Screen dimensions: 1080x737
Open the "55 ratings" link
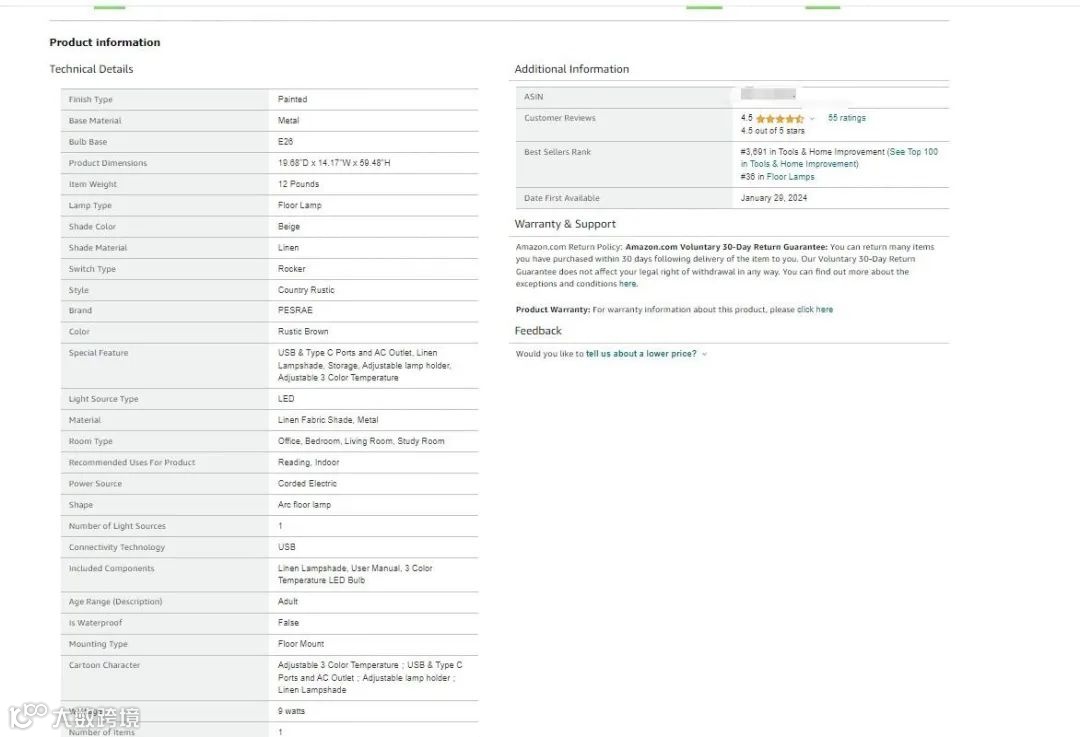coord(847,118)
